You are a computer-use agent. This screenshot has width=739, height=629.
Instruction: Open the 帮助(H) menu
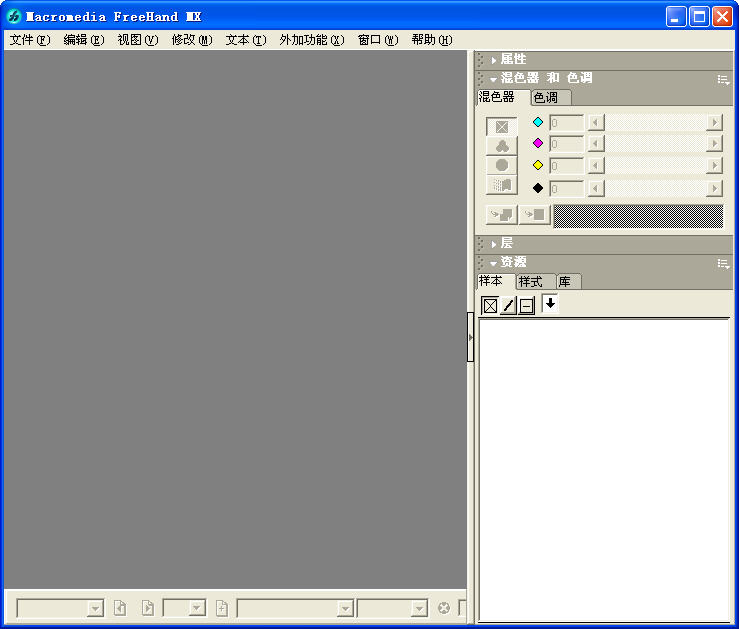[x=432, y=40]
